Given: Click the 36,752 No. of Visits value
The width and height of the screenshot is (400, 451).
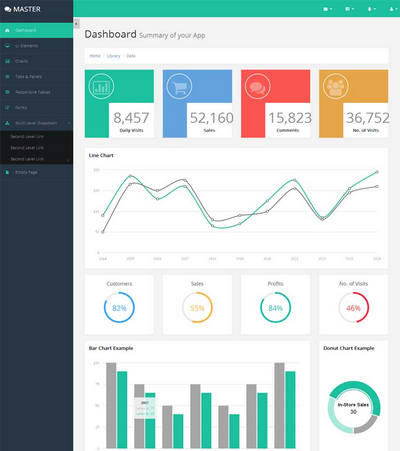Looking at the screenshot, I should click(x=368, y=118).
